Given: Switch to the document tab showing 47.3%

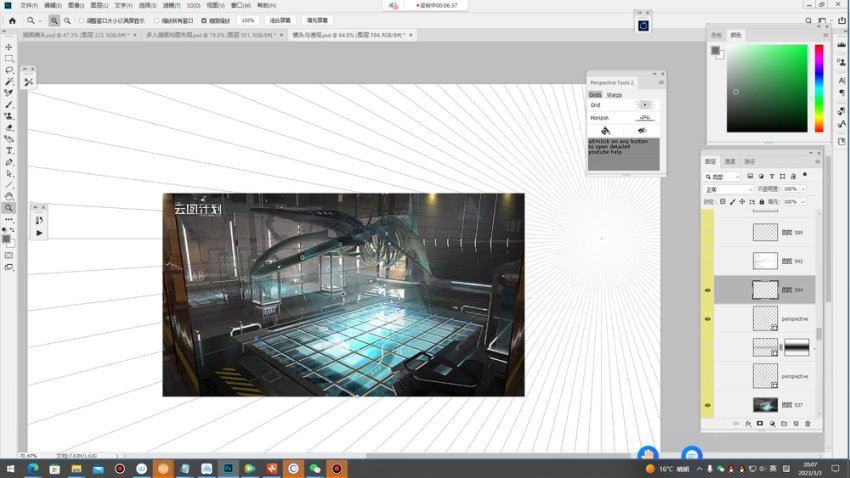Looking at the screenshot, I should 79,35.
